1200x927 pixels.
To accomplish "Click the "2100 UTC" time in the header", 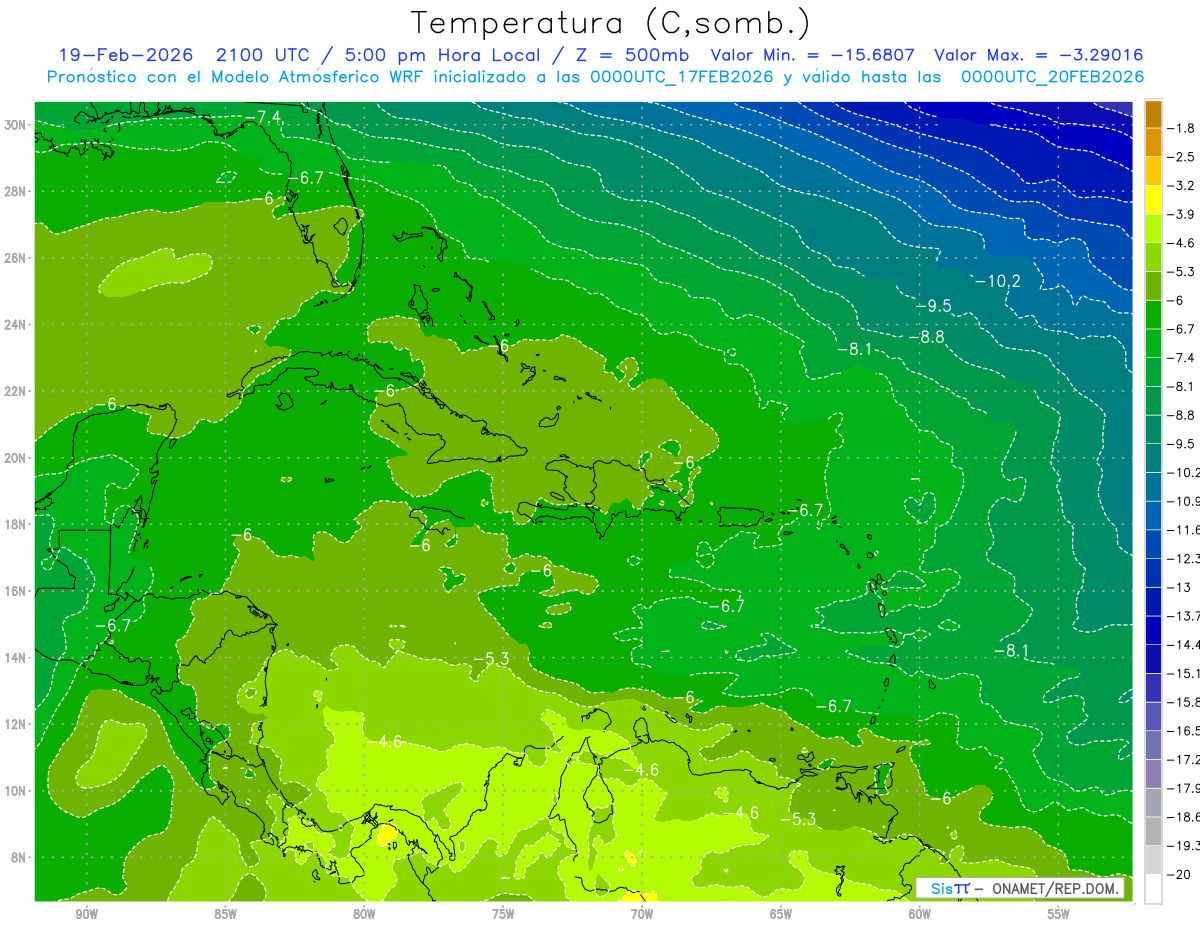I will point(265,55).
